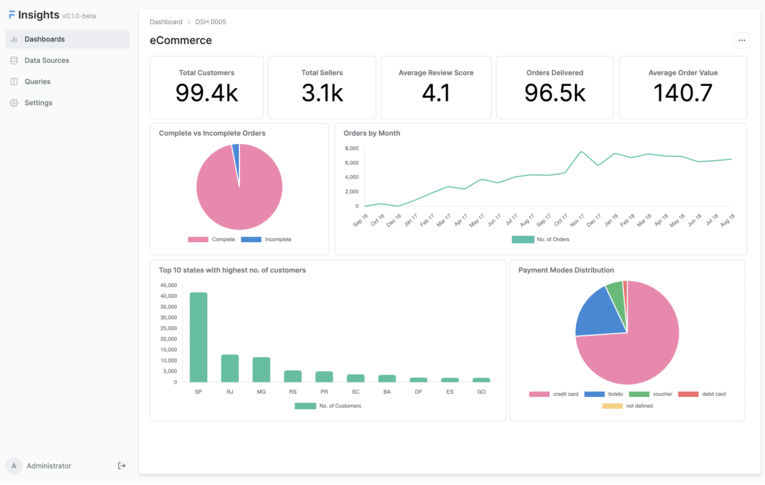Toggle the Complete legend item
Image resolution: width=765 pixels, height=485 pixels.
point(213,240)
